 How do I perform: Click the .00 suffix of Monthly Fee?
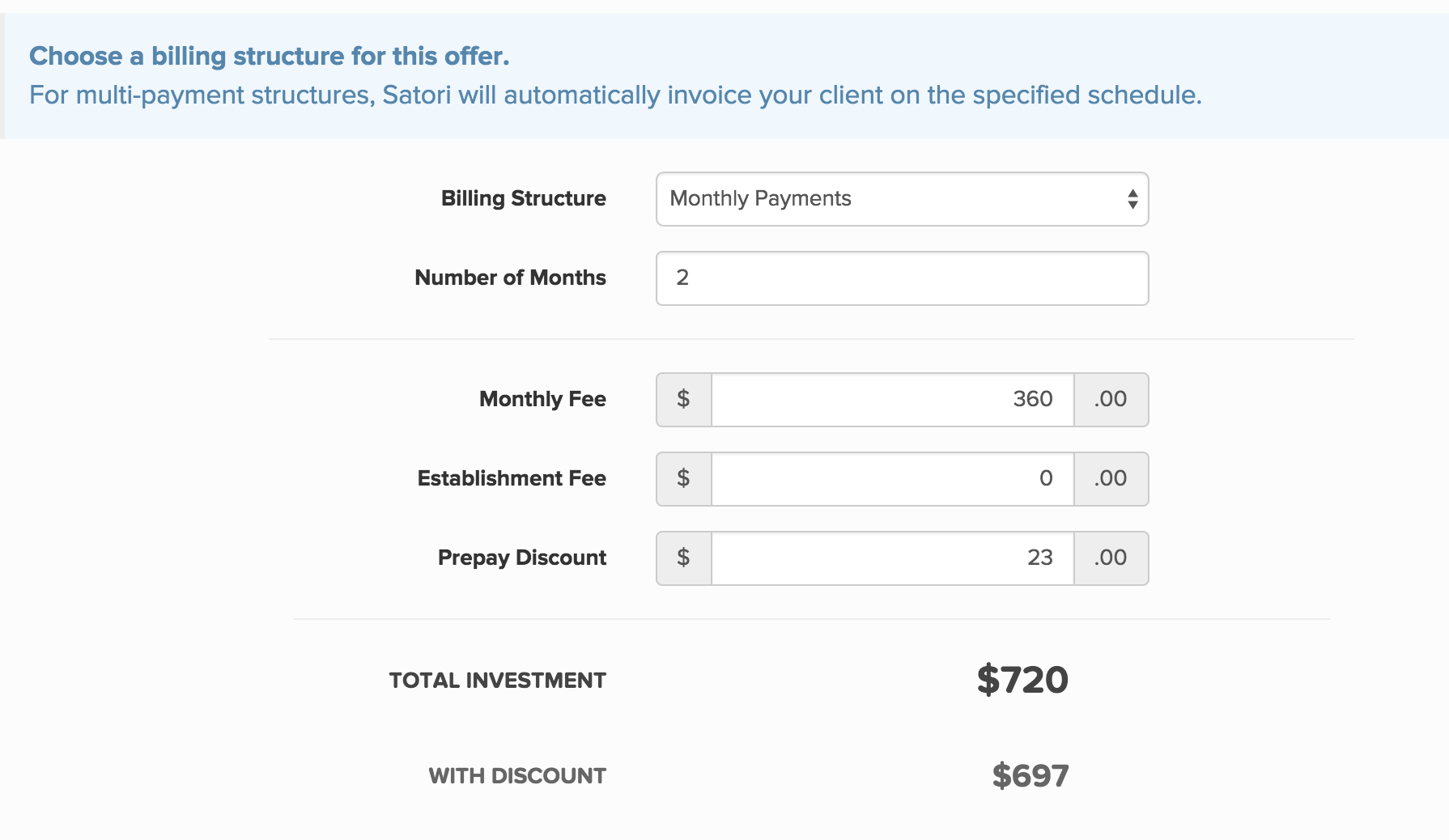(1111, 400)
